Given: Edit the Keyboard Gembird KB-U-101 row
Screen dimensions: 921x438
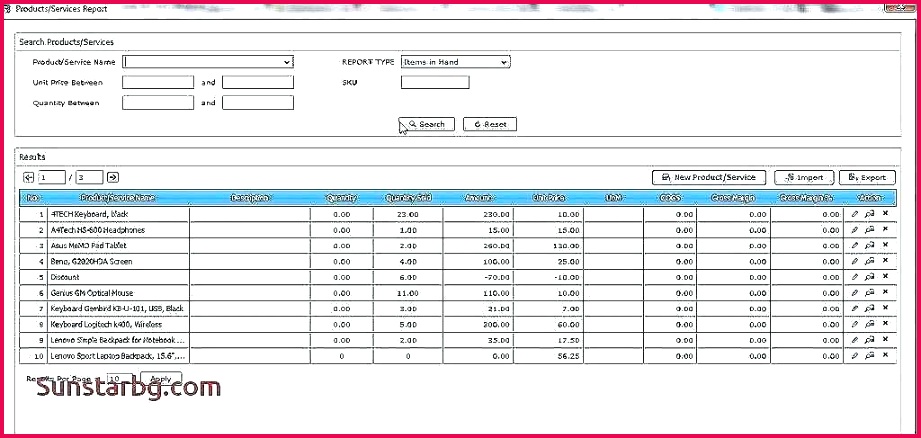Looking at the screenshot, I should pos(855,309).
